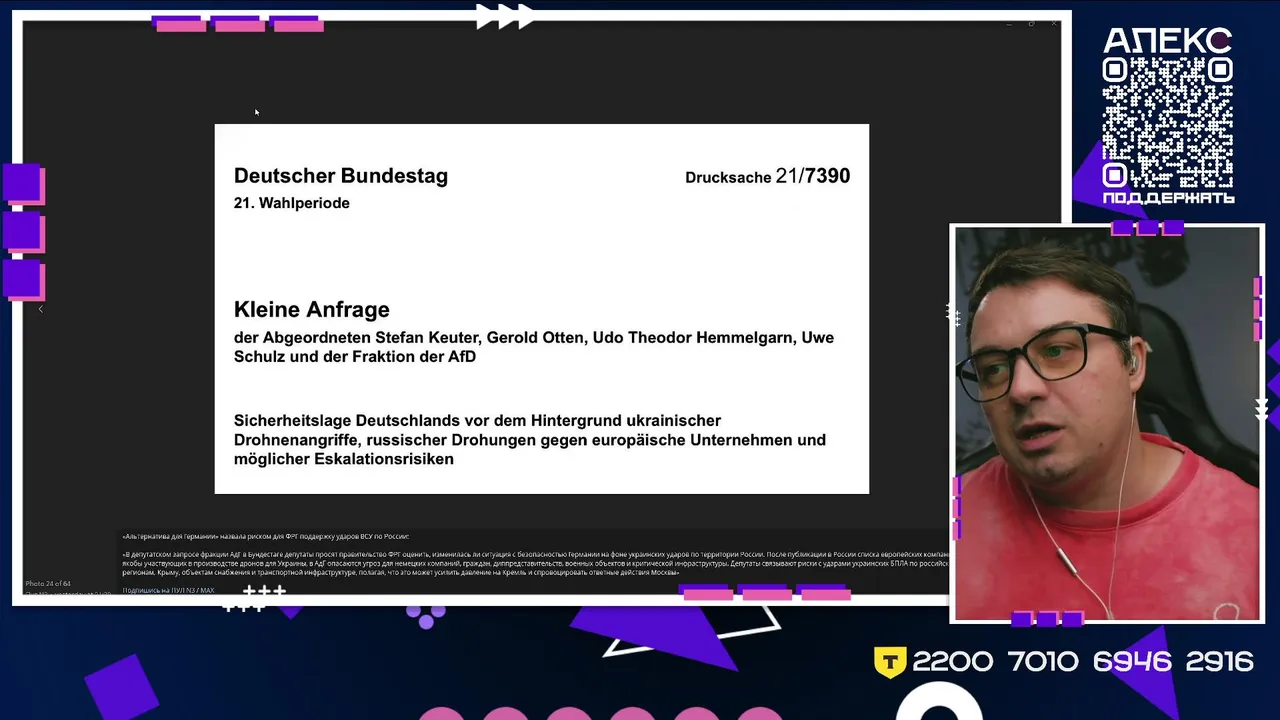The height and width of the screenshot is (720, 1280).
Task: Minimize the photo viewer window
Action: (x=1008, y=23)
